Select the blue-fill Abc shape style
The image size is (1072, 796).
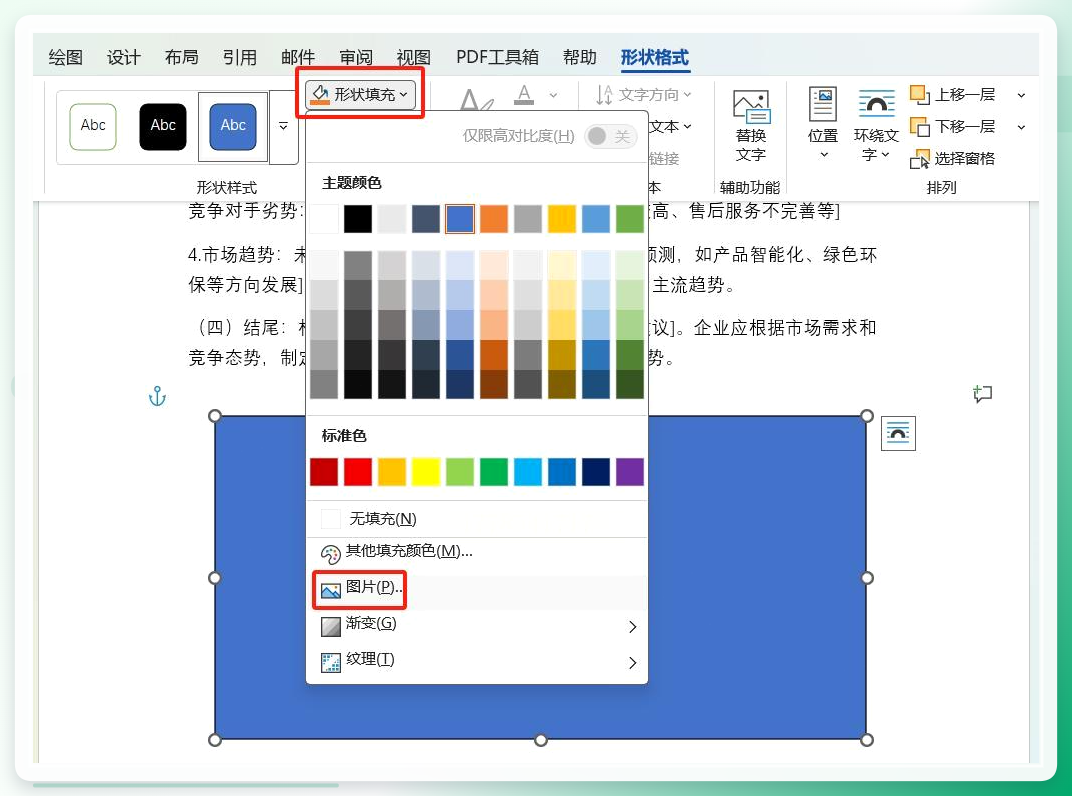tap(233, 126)
